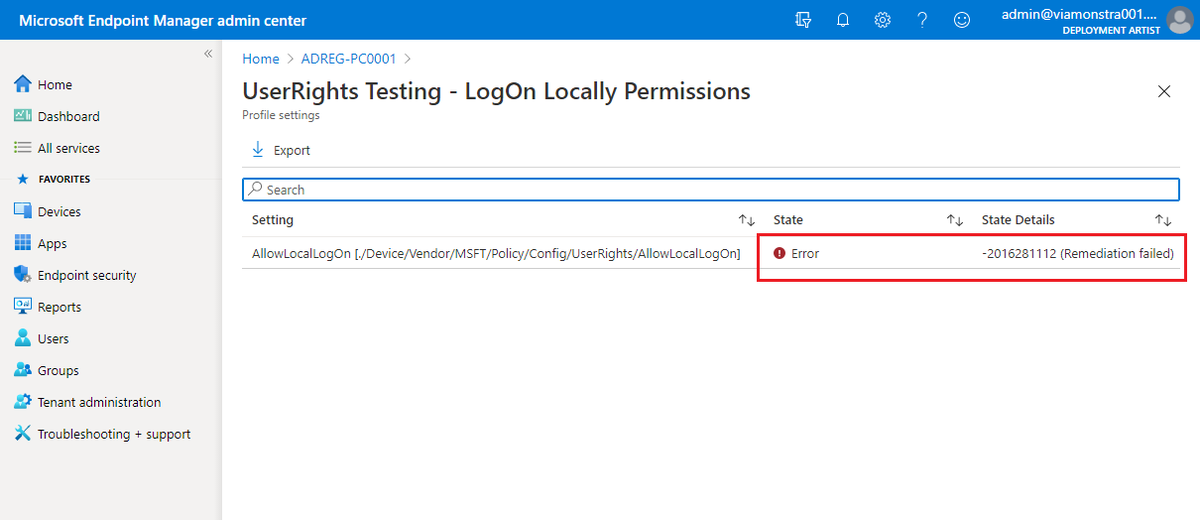Click the Devices monitor icon
This screenshot has width=1200, height=520.
tap(23, 211)
